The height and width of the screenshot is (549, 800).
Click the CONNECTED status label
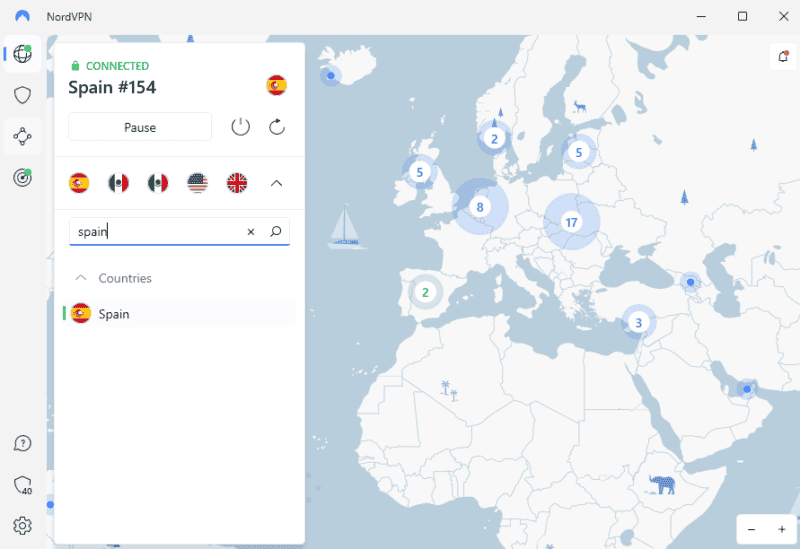point(117,66)
